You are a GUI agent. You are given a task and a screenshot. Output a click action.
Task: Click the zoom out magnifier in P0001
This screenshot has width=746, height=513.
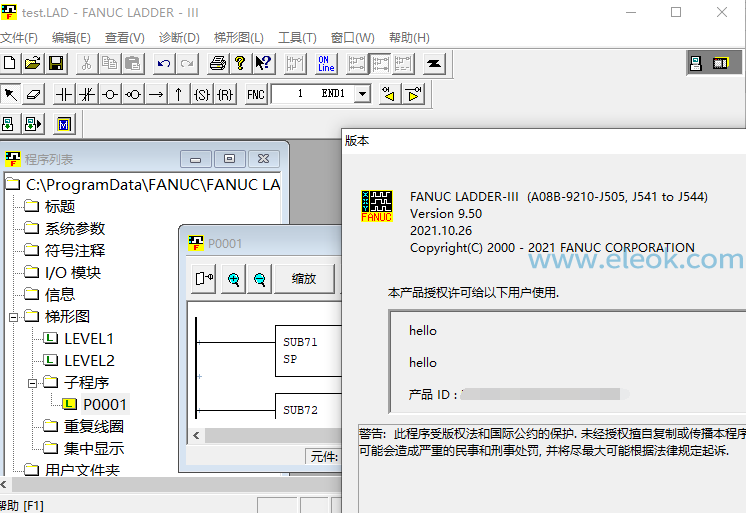[260, 278]
